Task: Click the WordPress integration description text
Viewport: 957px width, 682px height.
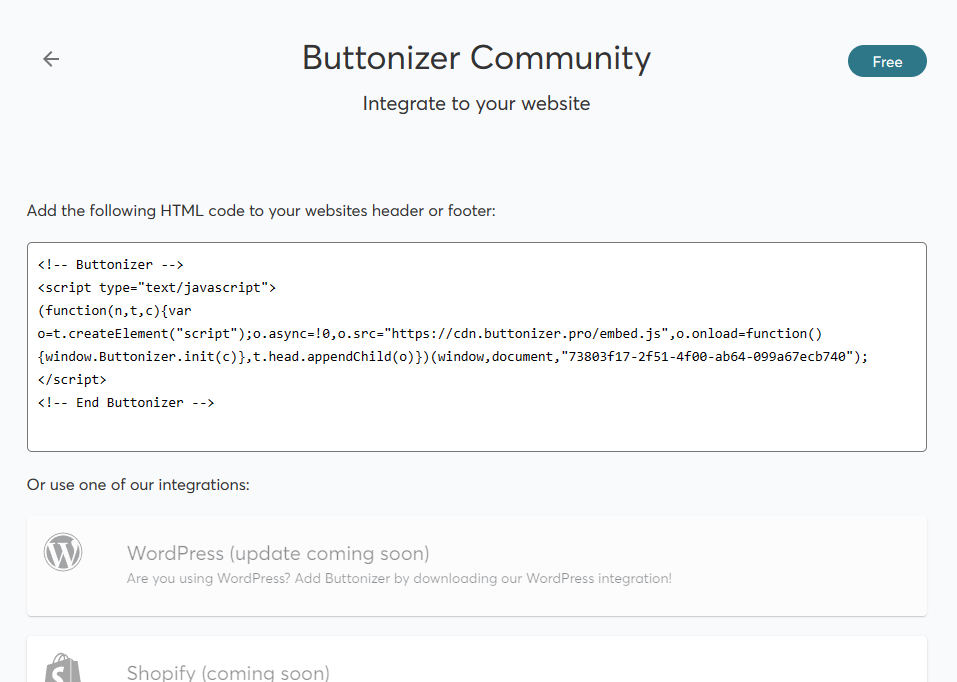Action: 399,578
